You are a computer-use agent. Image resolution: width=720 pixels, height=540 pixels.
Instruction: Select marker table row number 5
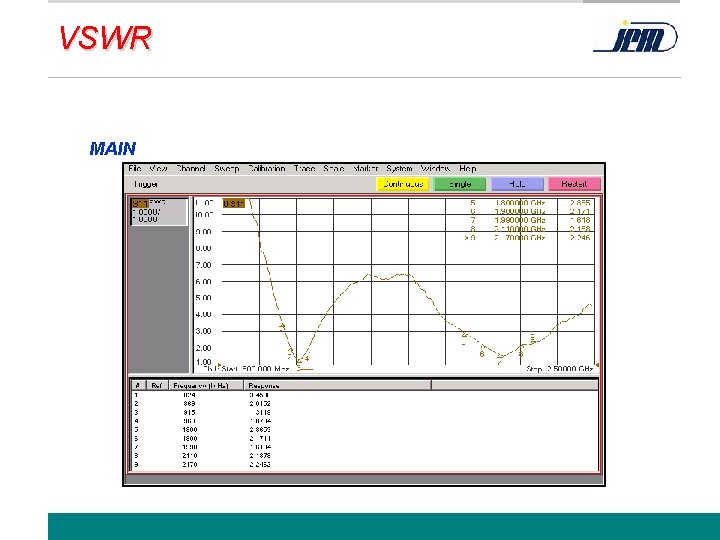[x=365, y=430]
